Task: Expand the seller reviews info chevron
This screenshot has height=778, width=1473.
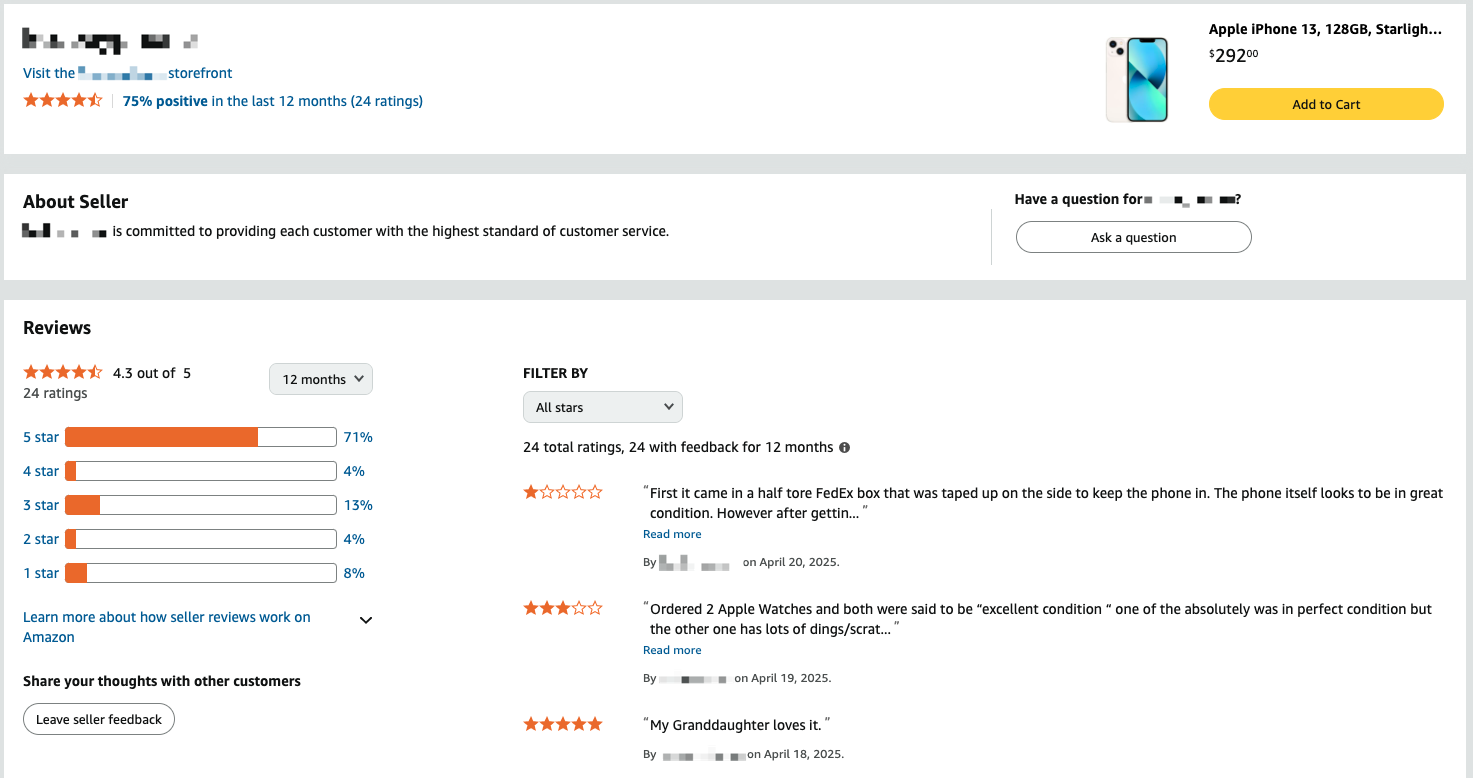Action: (366, 620)
